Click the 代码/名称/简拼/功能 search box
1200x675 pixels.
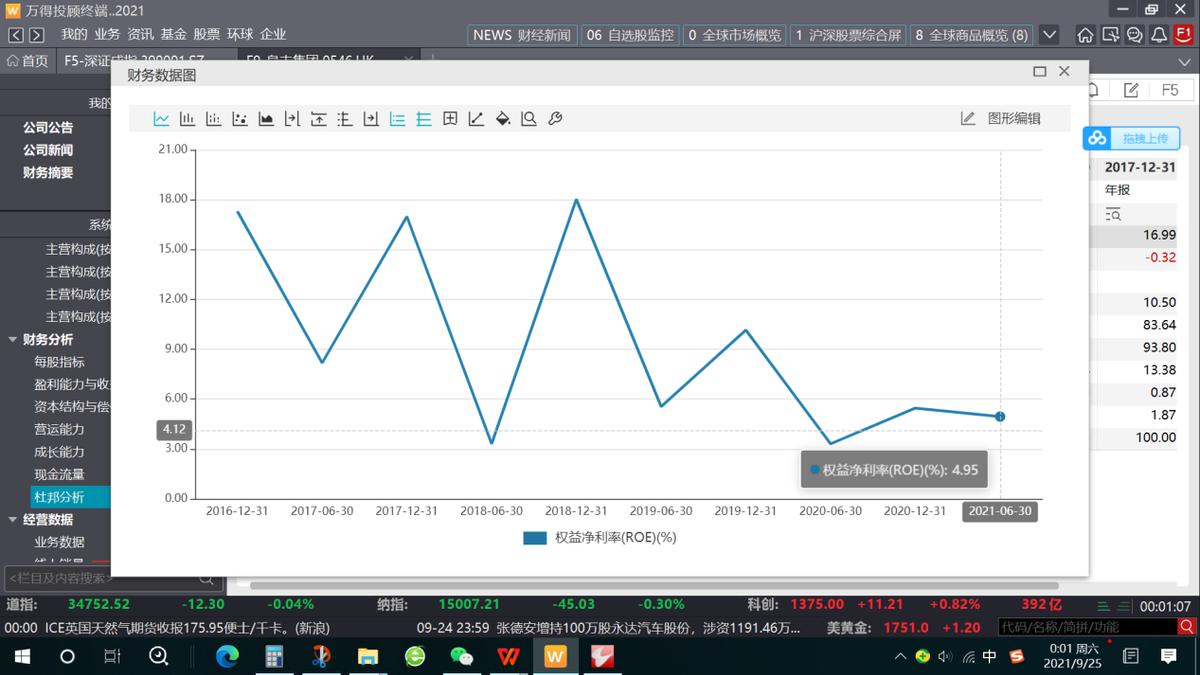point(1086,627)
